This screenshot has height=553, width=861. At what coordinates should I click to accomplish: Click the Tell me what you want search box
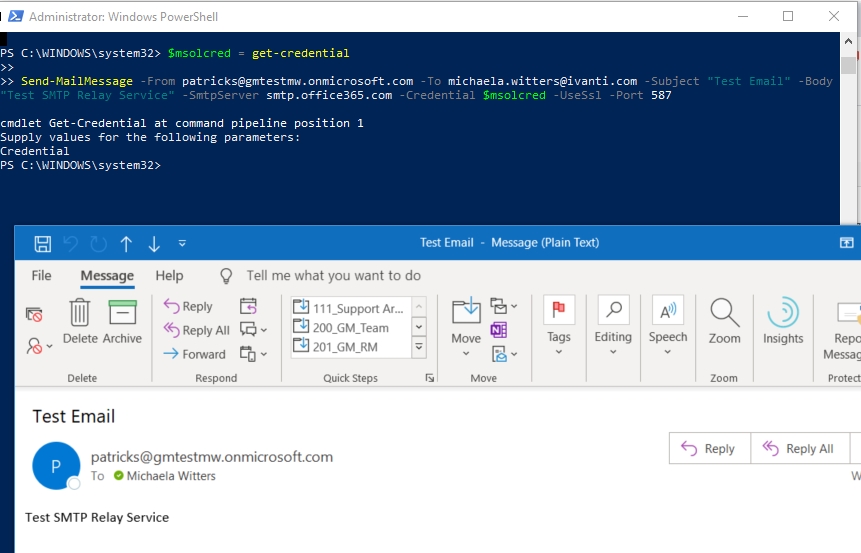(333, 276)
